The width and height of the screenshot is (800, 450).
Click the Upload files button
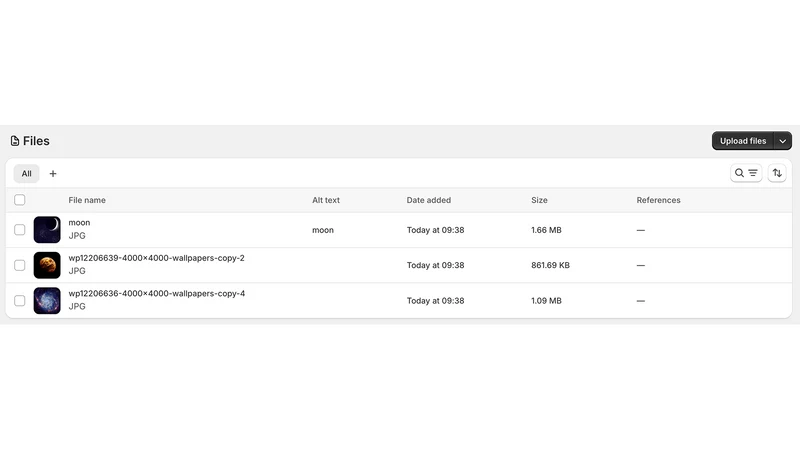pyautogui.click(x=743, y=141)
